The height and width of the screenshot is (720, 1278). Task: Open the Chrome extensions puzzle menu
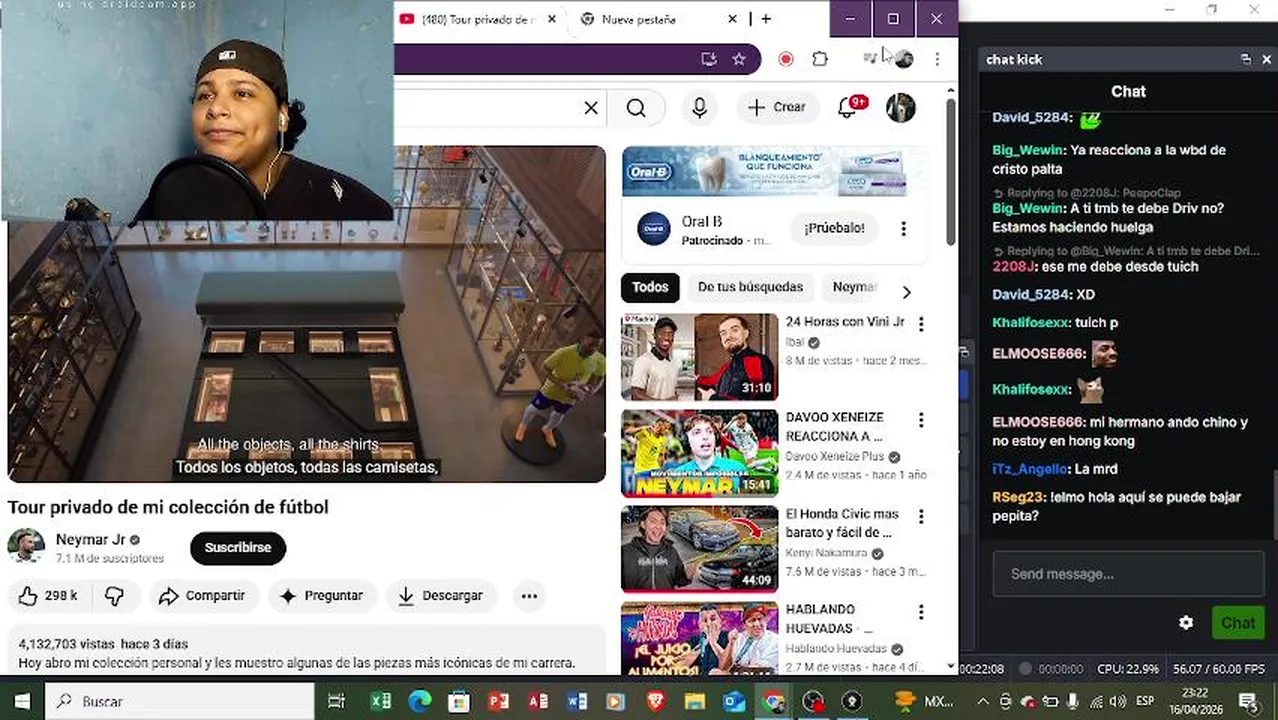tap(820, 59)
